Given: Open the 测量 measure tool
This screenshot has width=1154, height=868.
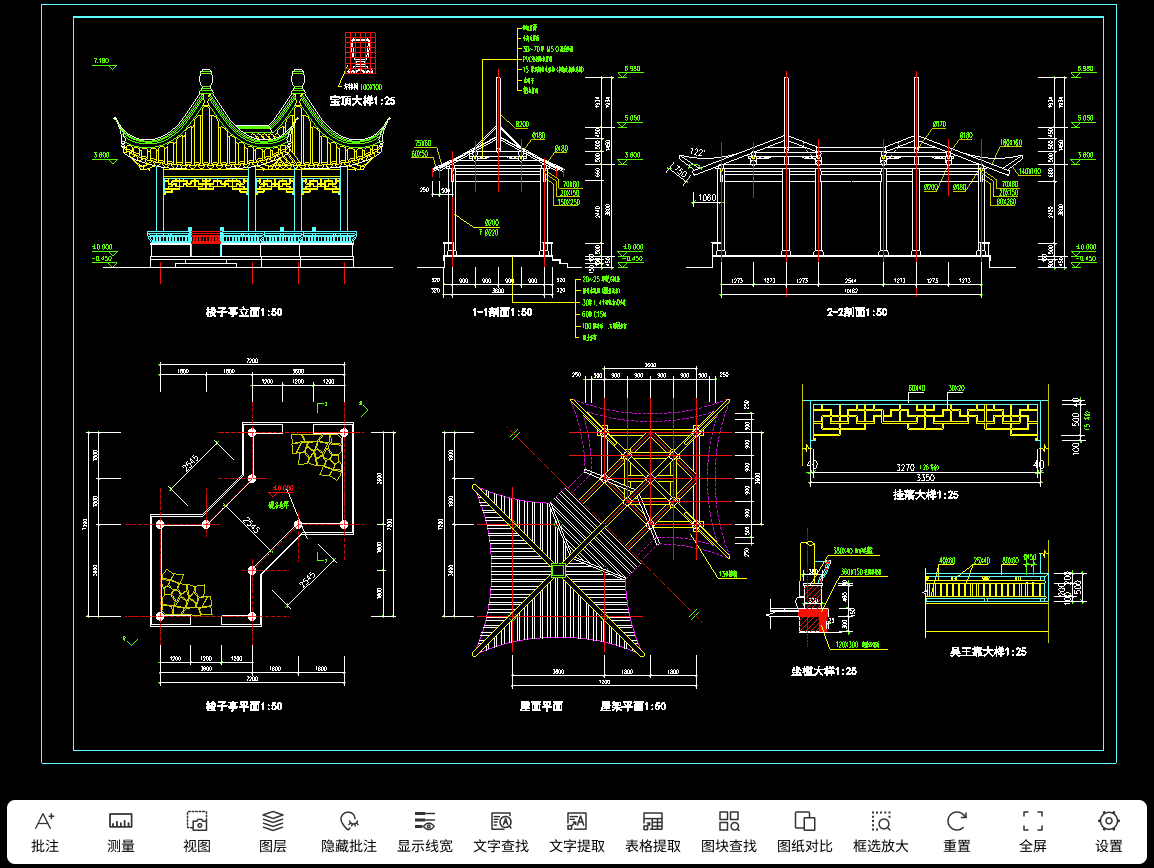Looking at the screenshot, I should (x=121, y=831).
